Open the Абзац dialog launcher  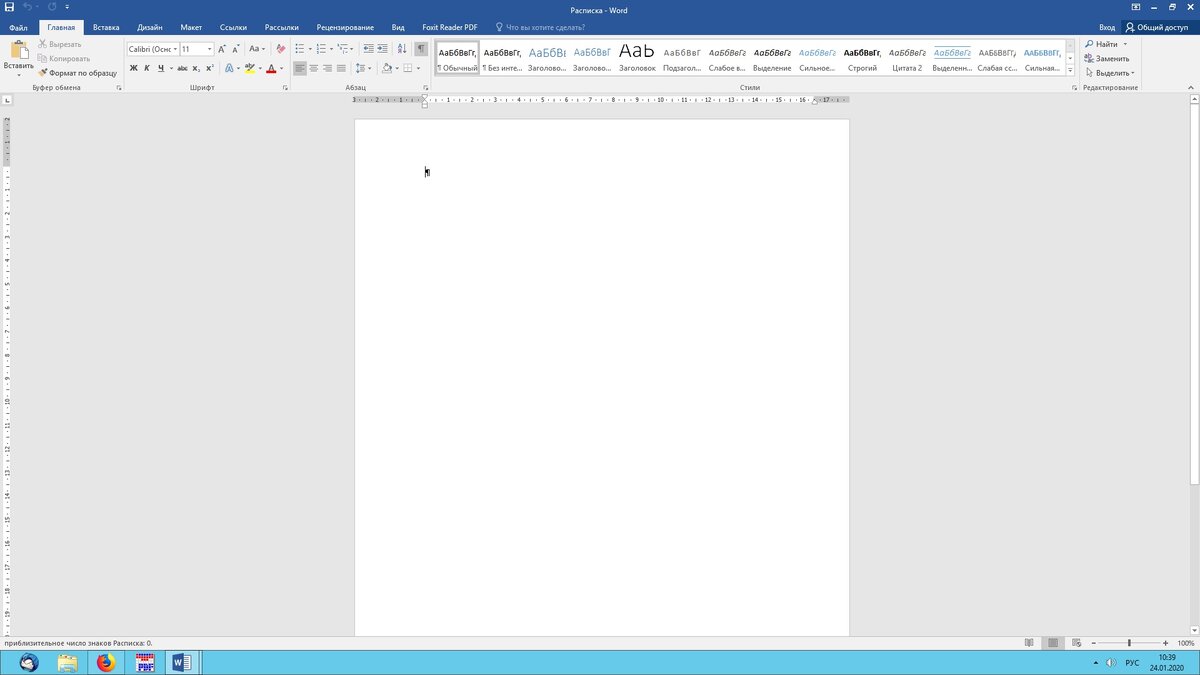(x=426, y=88)
